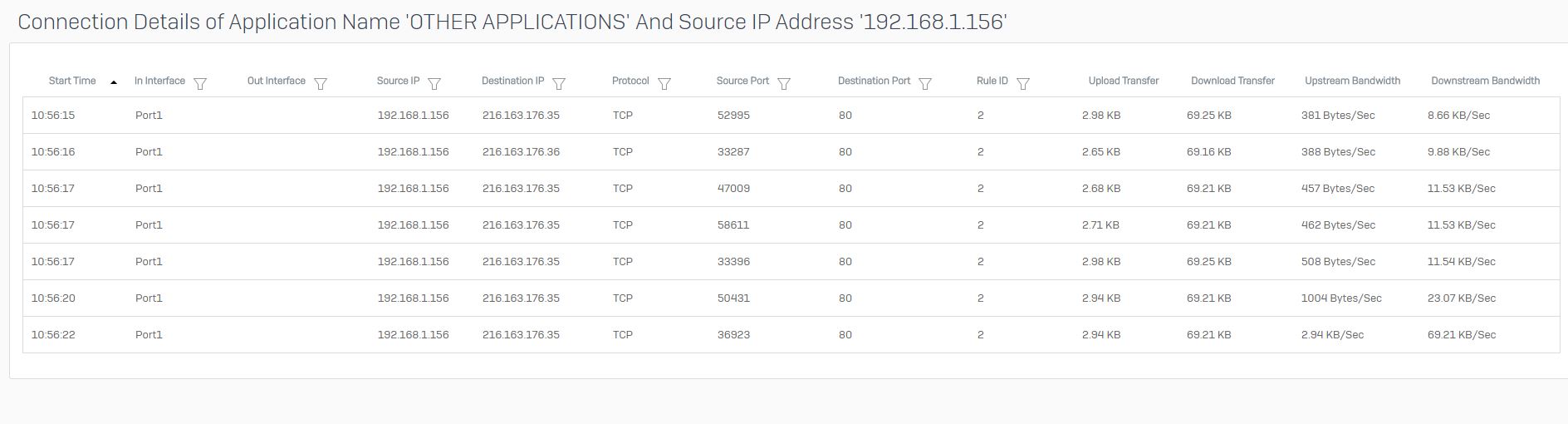
Task: Click the Rule ID filter funnel
Action: pyautogui.click(x=1023, y=83)
